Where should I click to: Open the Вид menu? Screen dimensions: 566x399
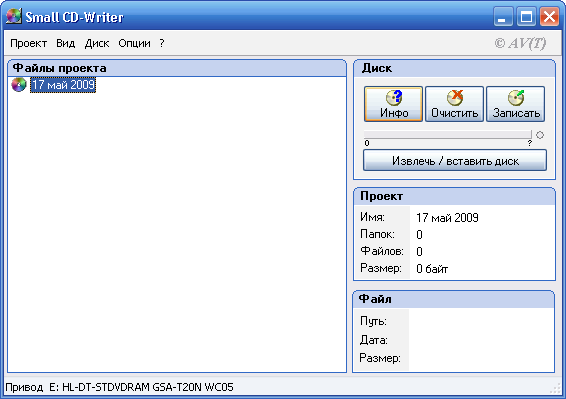point(66,43)
